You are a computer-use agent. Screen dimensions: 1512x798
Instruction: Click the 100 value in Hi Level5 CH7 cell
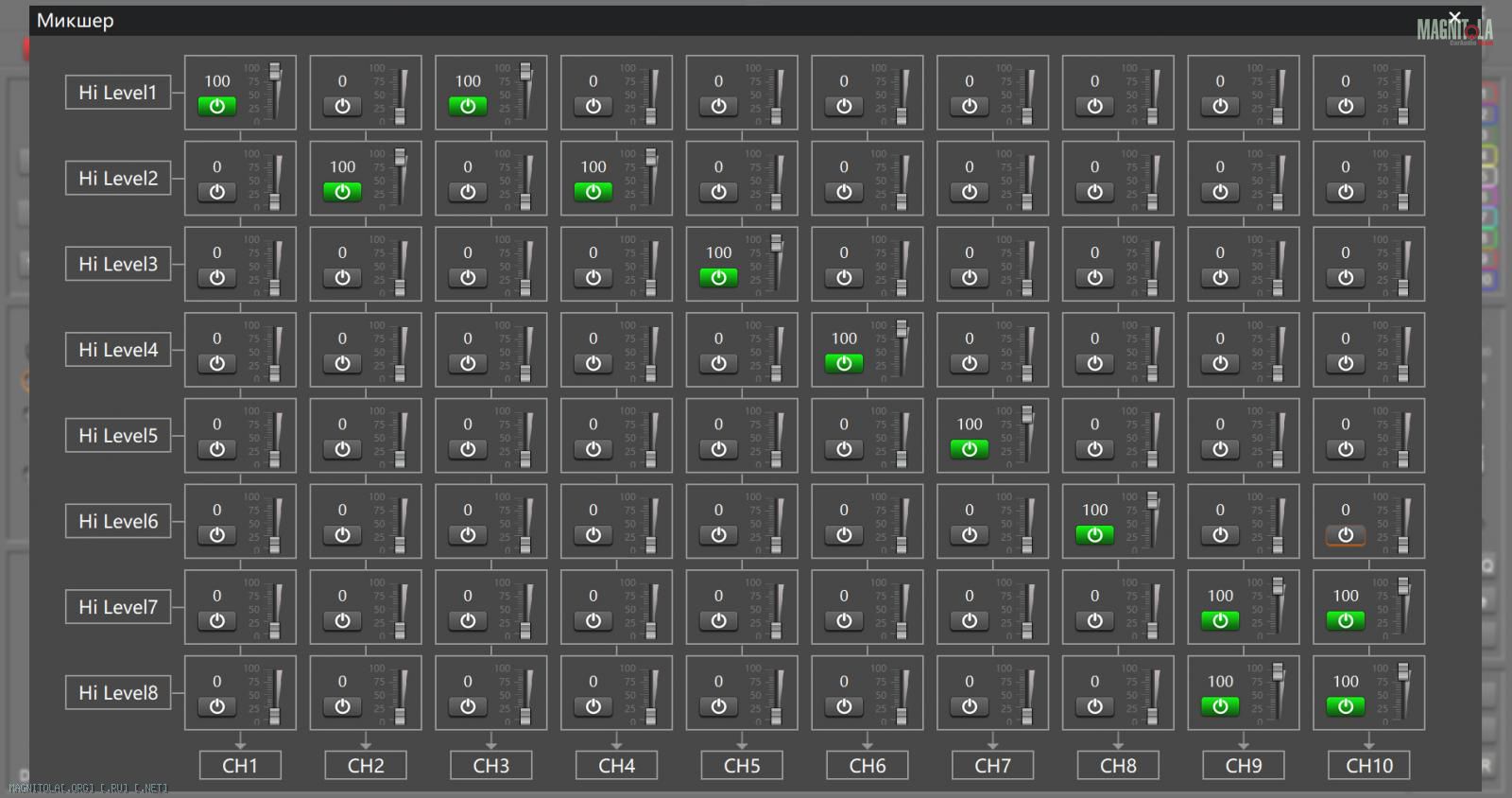coord(970,425)
